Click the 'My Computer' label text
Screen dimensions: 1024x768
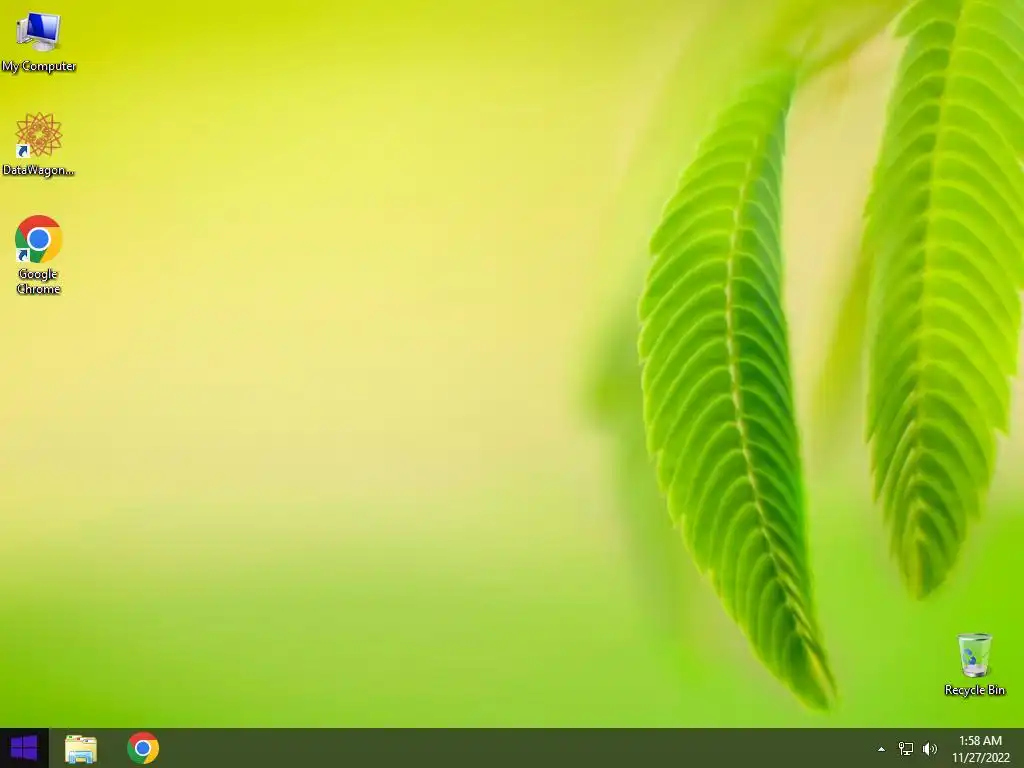(x=39, y=66)
